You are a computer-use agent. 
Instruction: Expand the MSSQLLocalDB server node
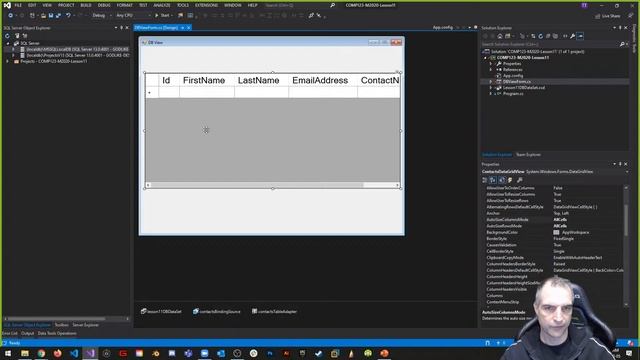pyautogui.click(x=13, y=49)
